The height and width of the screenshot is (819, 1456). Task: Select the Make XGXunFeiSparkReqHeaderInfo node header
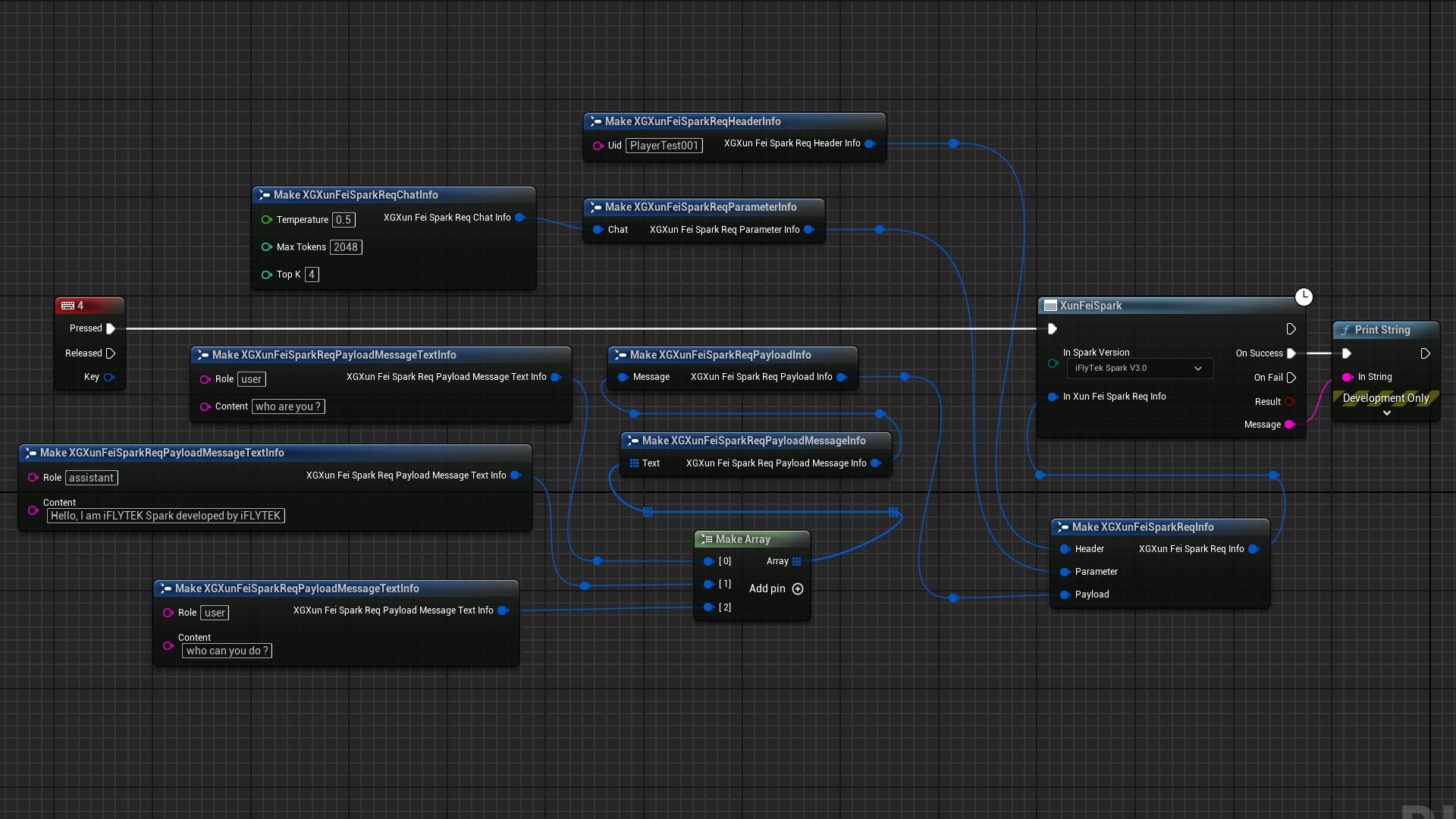click(x=692, y=121)
